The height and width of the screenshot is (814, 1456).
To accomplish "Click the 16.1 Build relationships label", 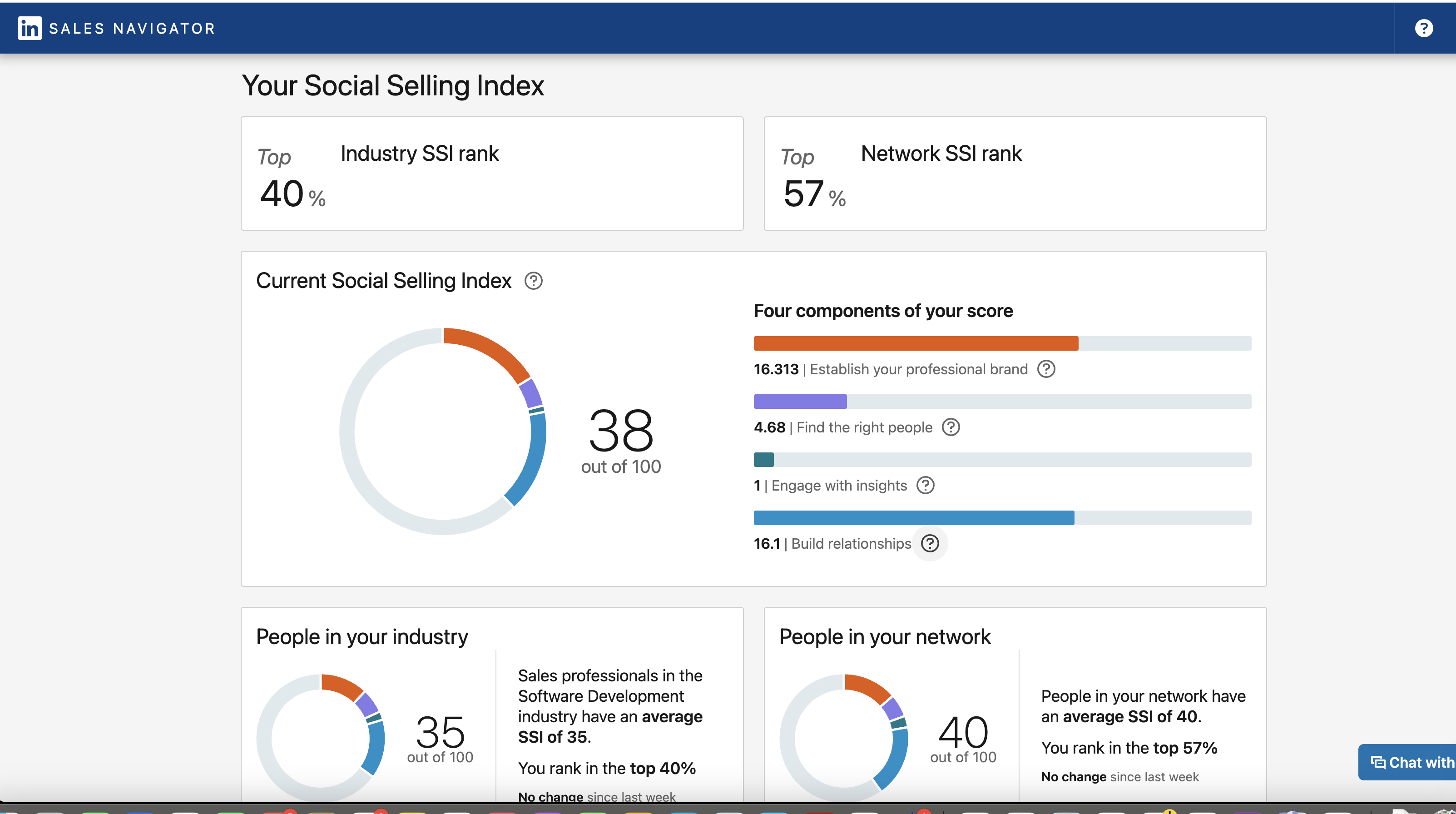I will tap(832, 544).
